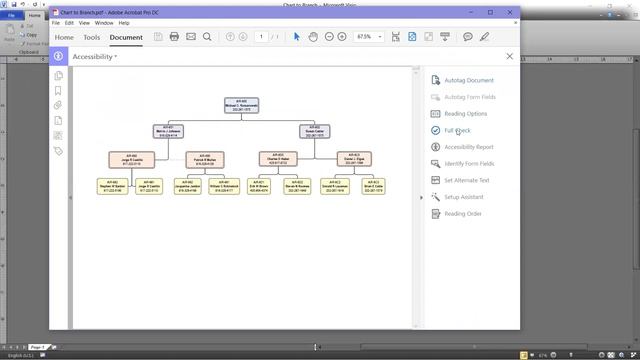640x360 pixels.
Task: Click the purple Accessibility tool icon
Action: pyautogui.click(x=58, y=56)
